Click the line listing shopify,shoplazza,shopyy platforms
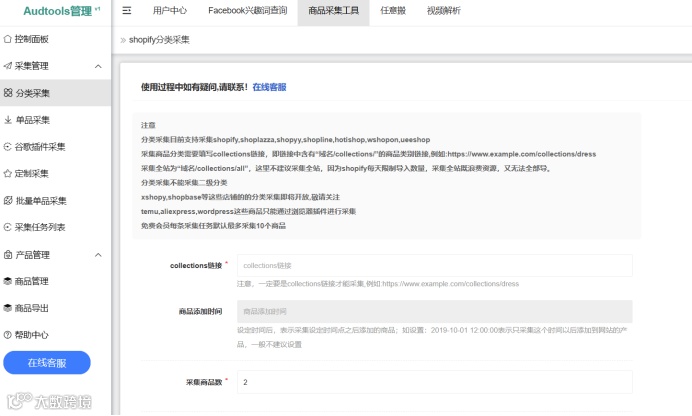692x416 pixels. 286,139
